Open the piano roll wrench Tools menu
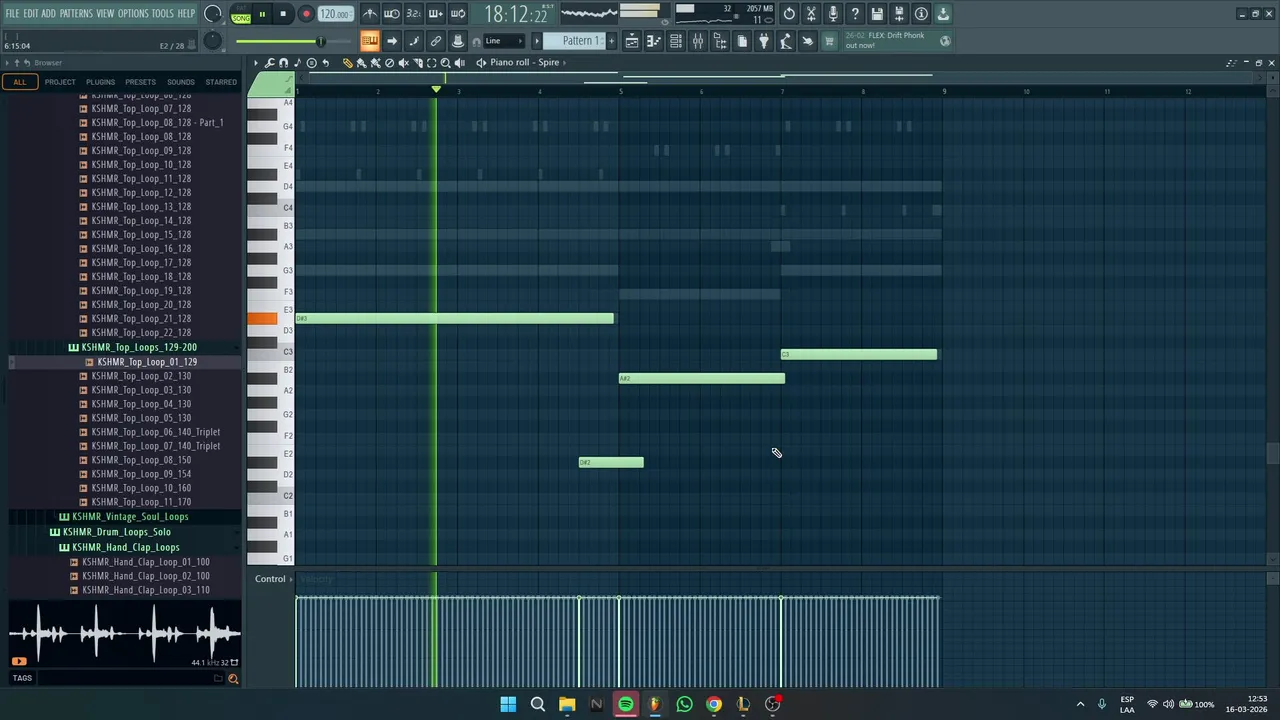This screenshot has height=720, width=1280. click(x=270, y=62)
